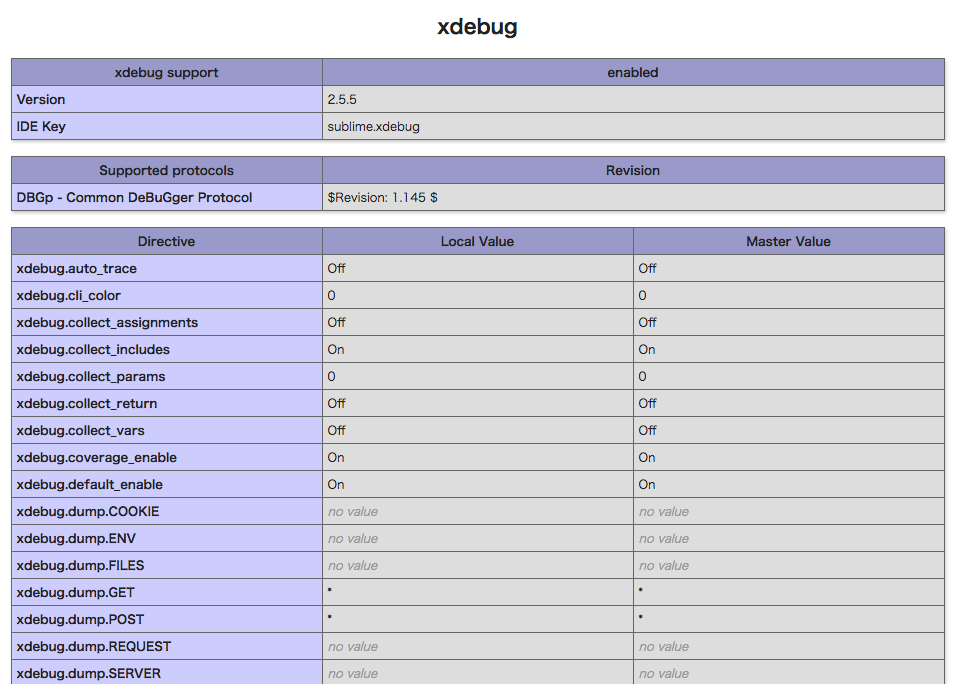Click the Directive column header

click(166, 241)
